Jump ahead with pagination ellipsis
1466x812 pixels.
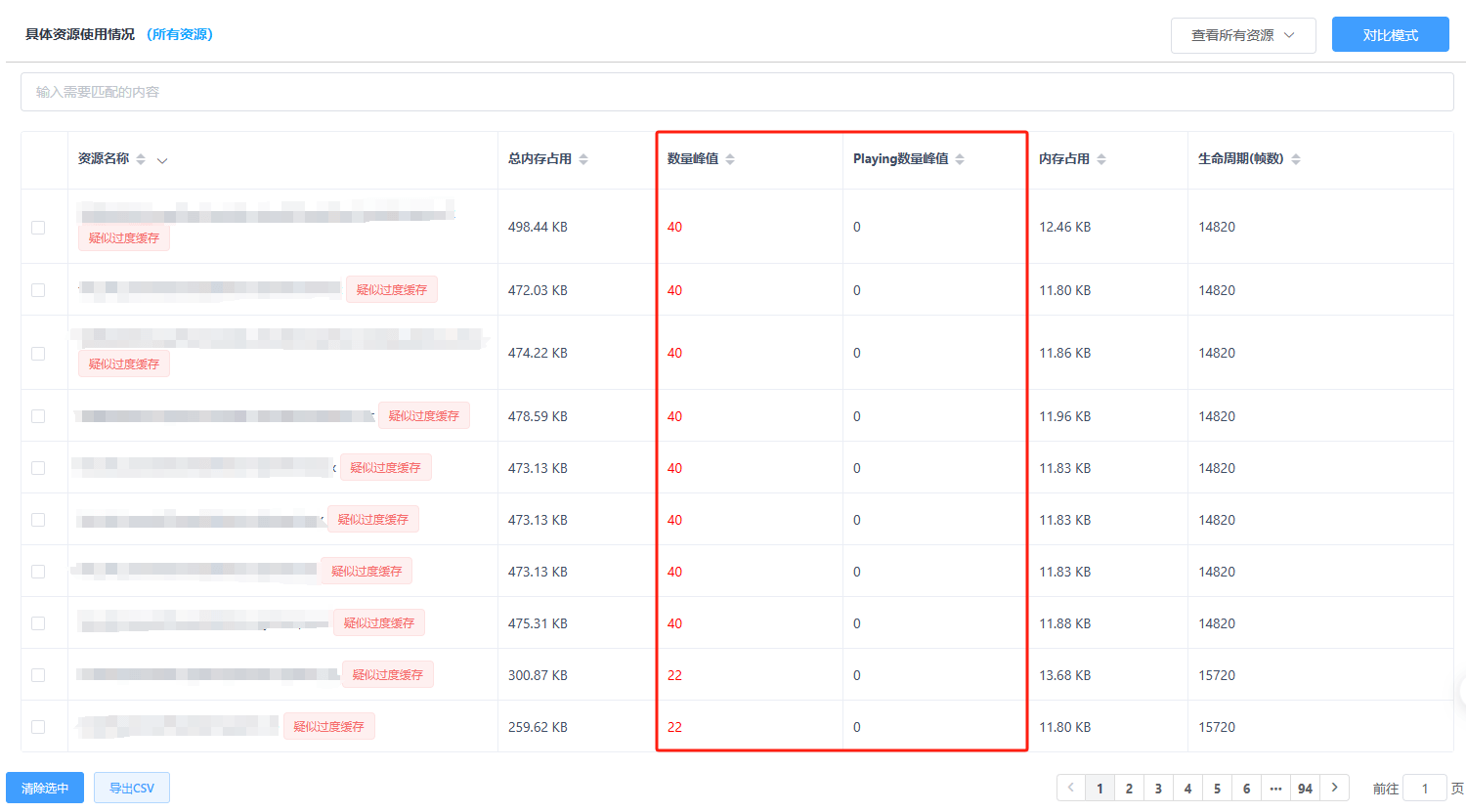pyautogui.click(x=1275, y=788)
